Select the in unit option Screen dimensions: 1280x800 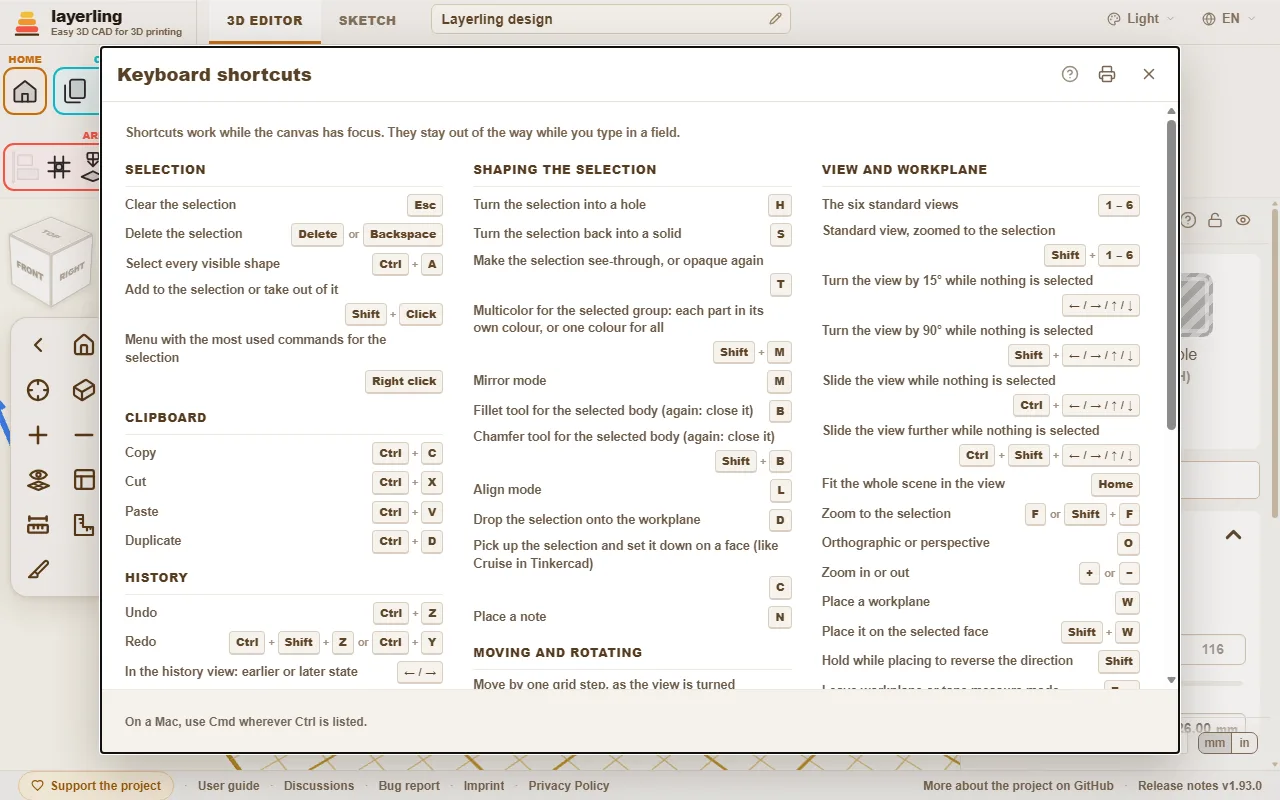tap(1244, 743)
